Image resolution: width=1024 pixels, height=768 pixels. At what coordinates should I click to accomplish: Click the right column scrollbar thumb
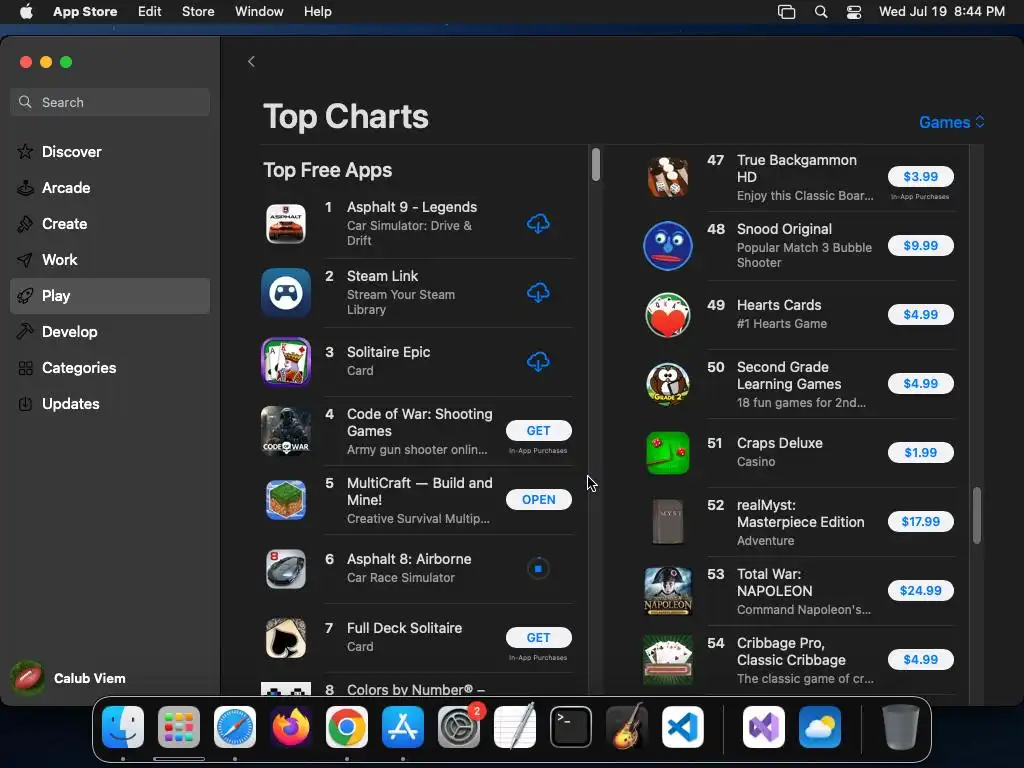tap(977, 515)
